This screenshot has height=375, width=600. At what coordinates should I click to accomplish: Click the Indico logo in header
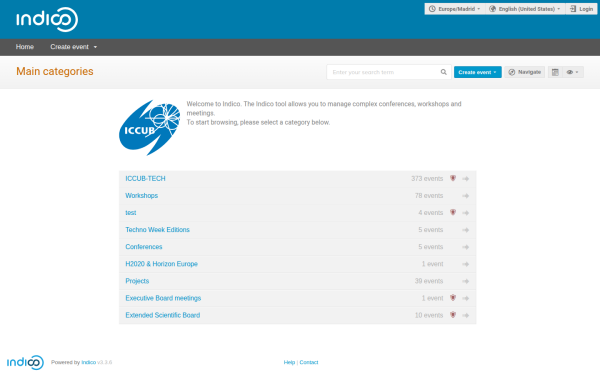(x=47, y=19)
